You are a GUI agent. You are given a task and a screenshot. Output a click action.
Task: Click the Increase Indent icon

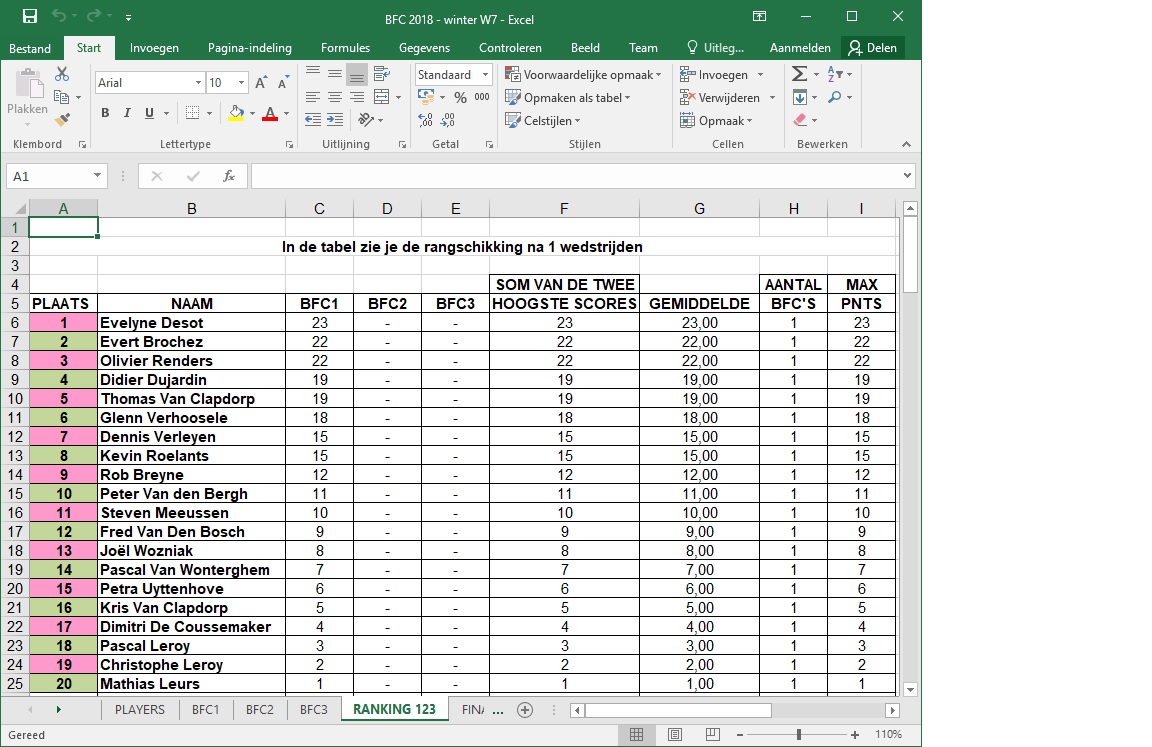[x=335, y=120]
